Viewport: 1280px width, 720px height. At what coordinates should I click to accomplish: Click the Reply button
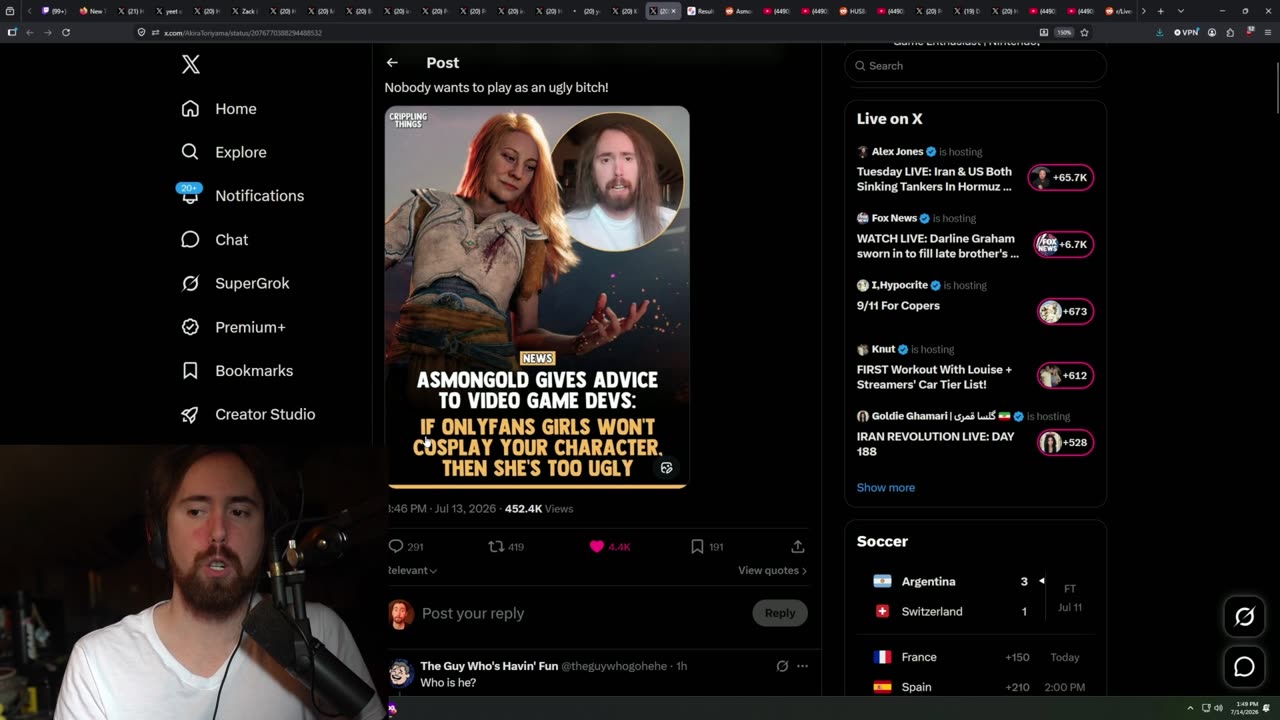point(780,613)
